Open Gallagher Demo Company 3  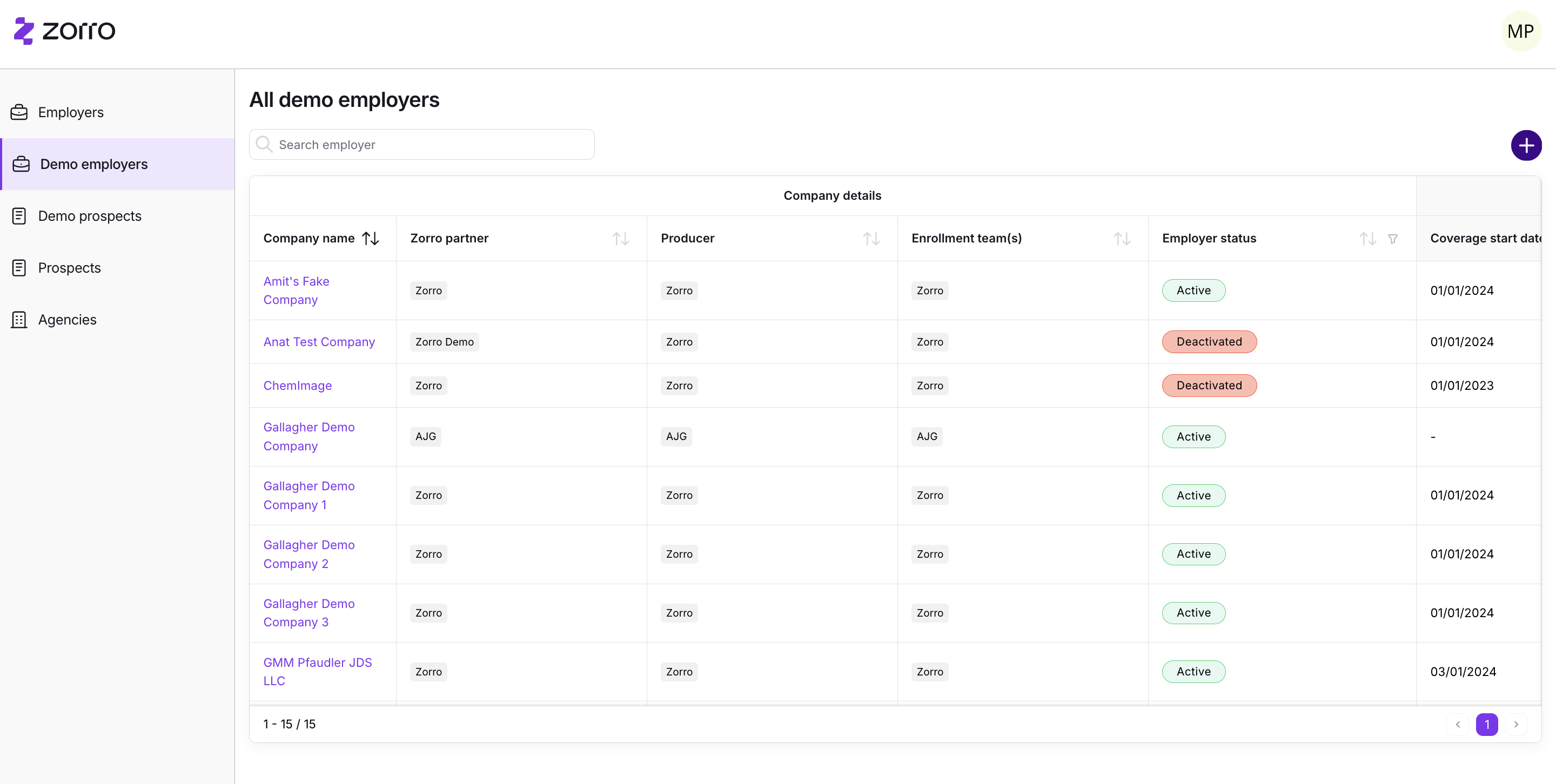pyautogui.click(x=308, y=613)
